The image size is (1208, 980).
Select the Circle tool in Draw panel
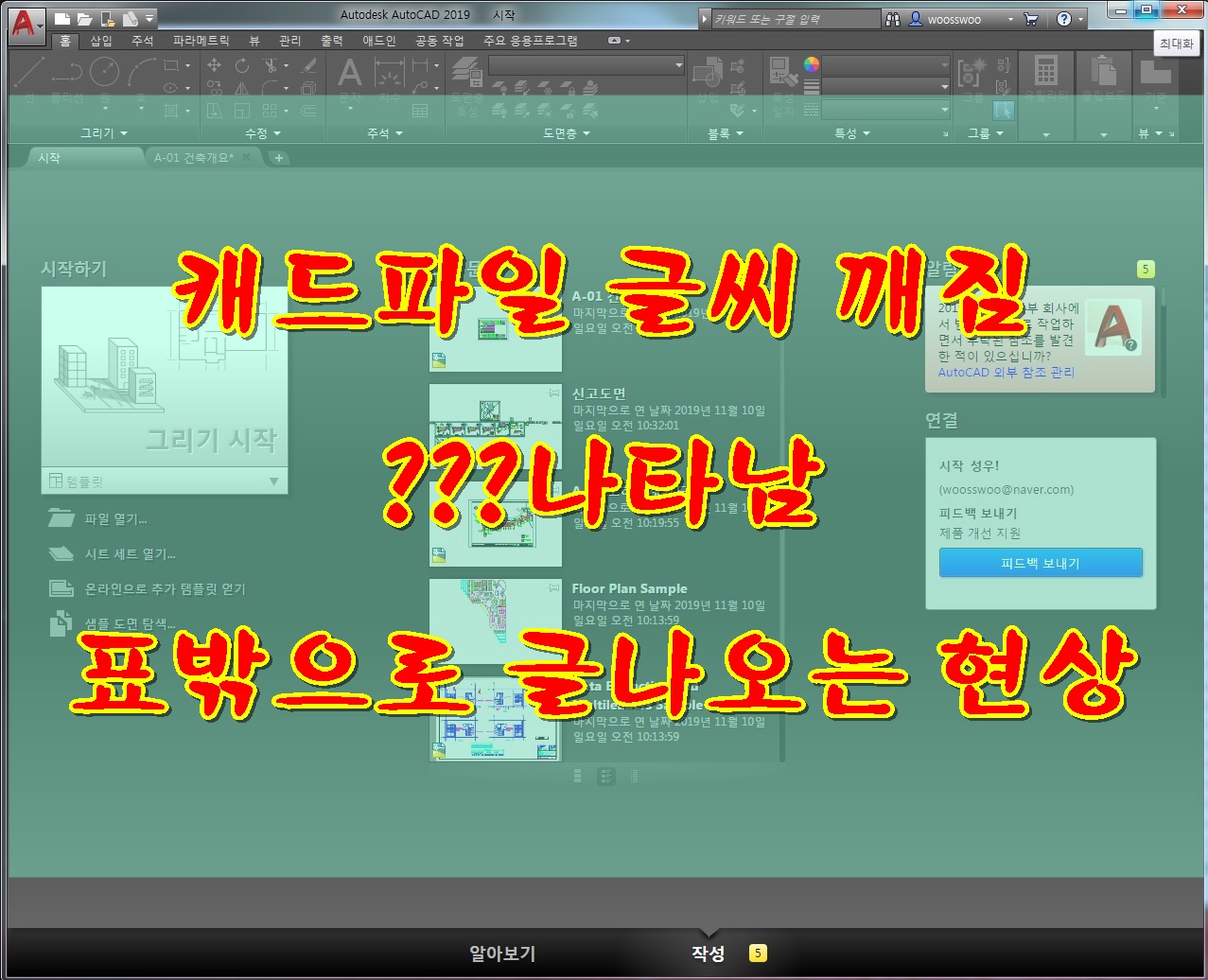tap(104, 72)
